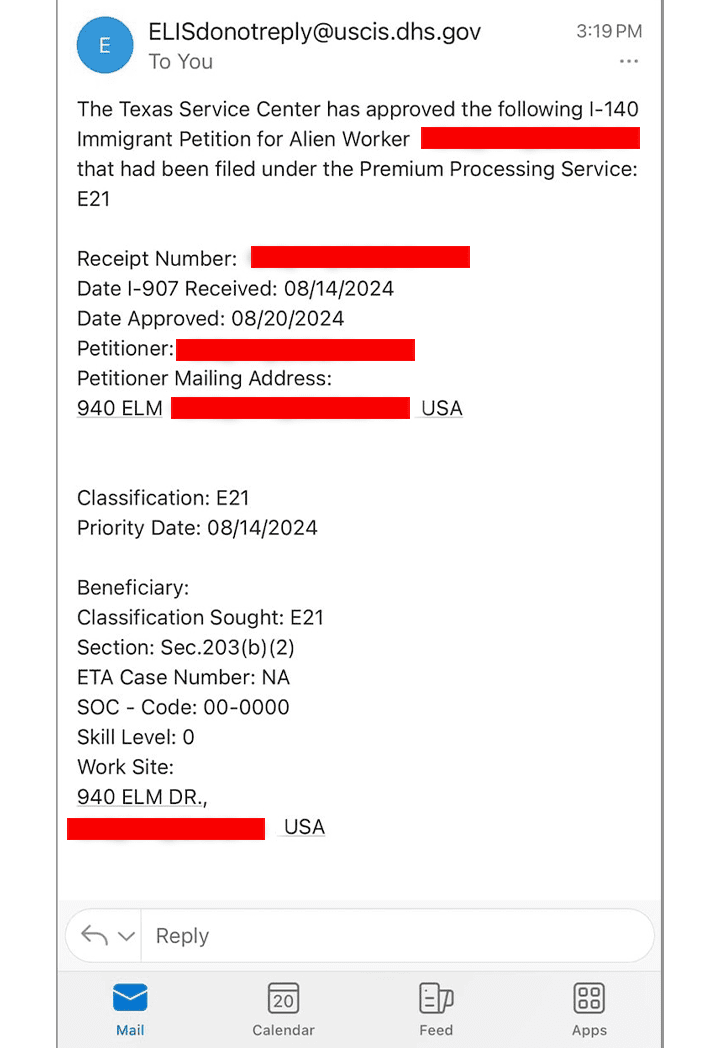The height and width of the screenshot is (1048, 720).
Task: Click the USA link under Work Site
Action: coord(304,827)
